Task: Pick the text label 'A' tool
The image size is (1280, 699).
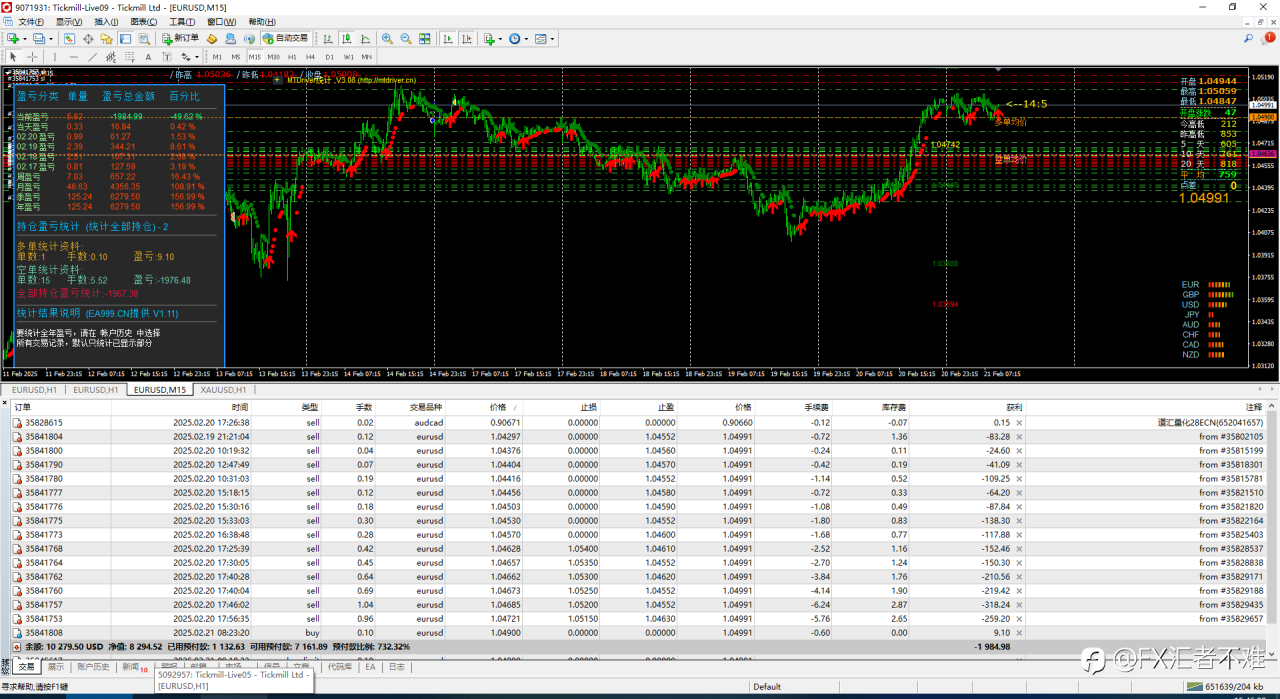Action: (x=148, y=57)
